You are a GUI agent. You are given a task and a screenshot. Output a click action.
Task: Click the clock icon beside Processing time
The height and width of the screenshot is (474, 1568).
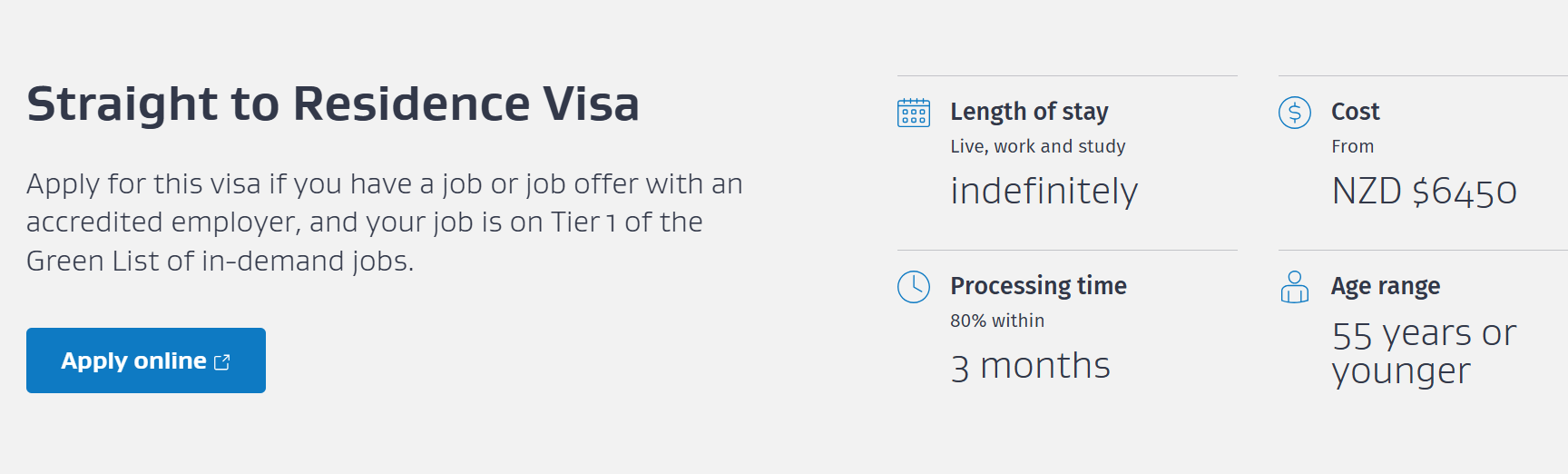point(914,287)
